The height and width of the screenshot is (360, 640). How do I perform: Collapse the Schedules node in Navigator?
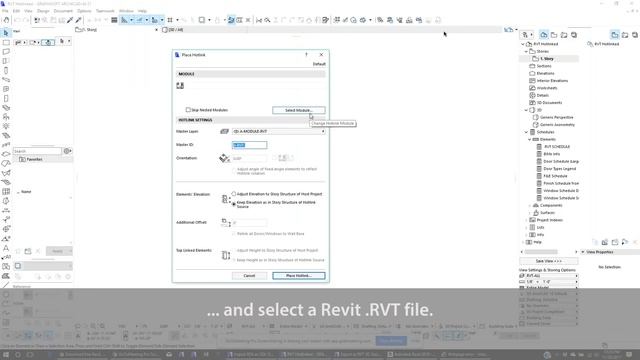(x=526, y=132)
